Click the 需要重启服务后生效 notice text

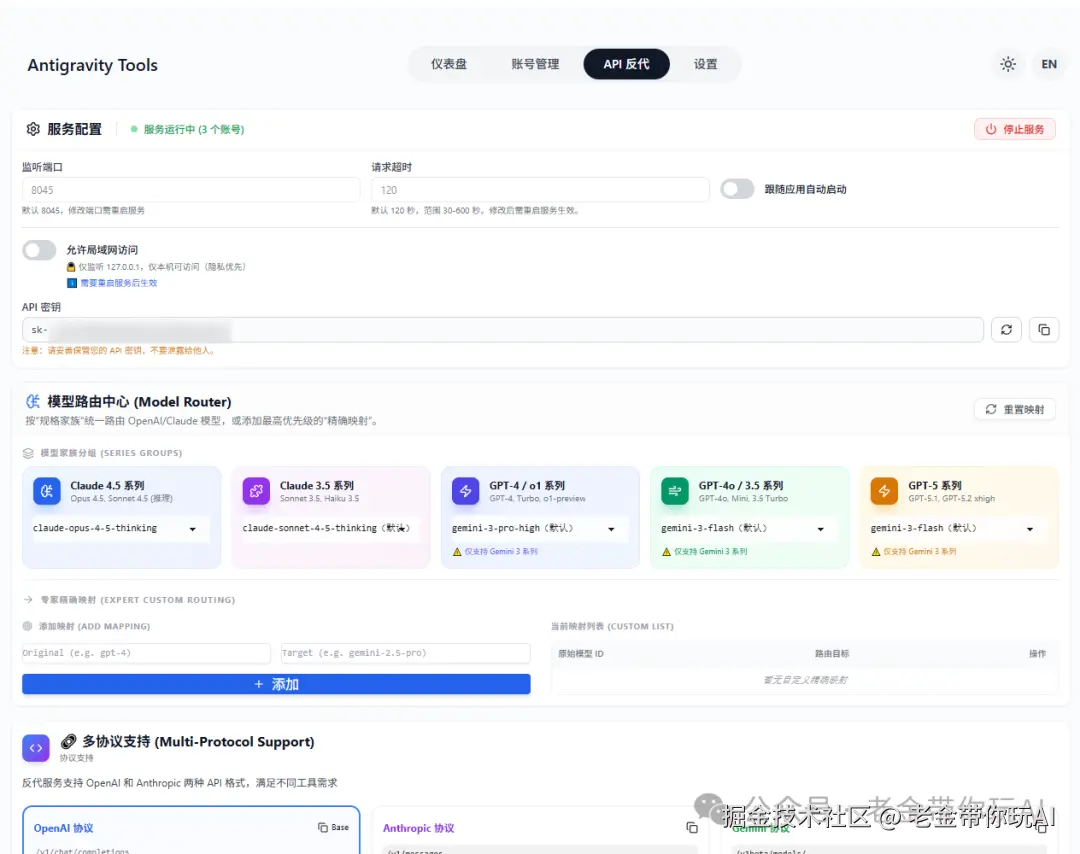click(118, 283)
